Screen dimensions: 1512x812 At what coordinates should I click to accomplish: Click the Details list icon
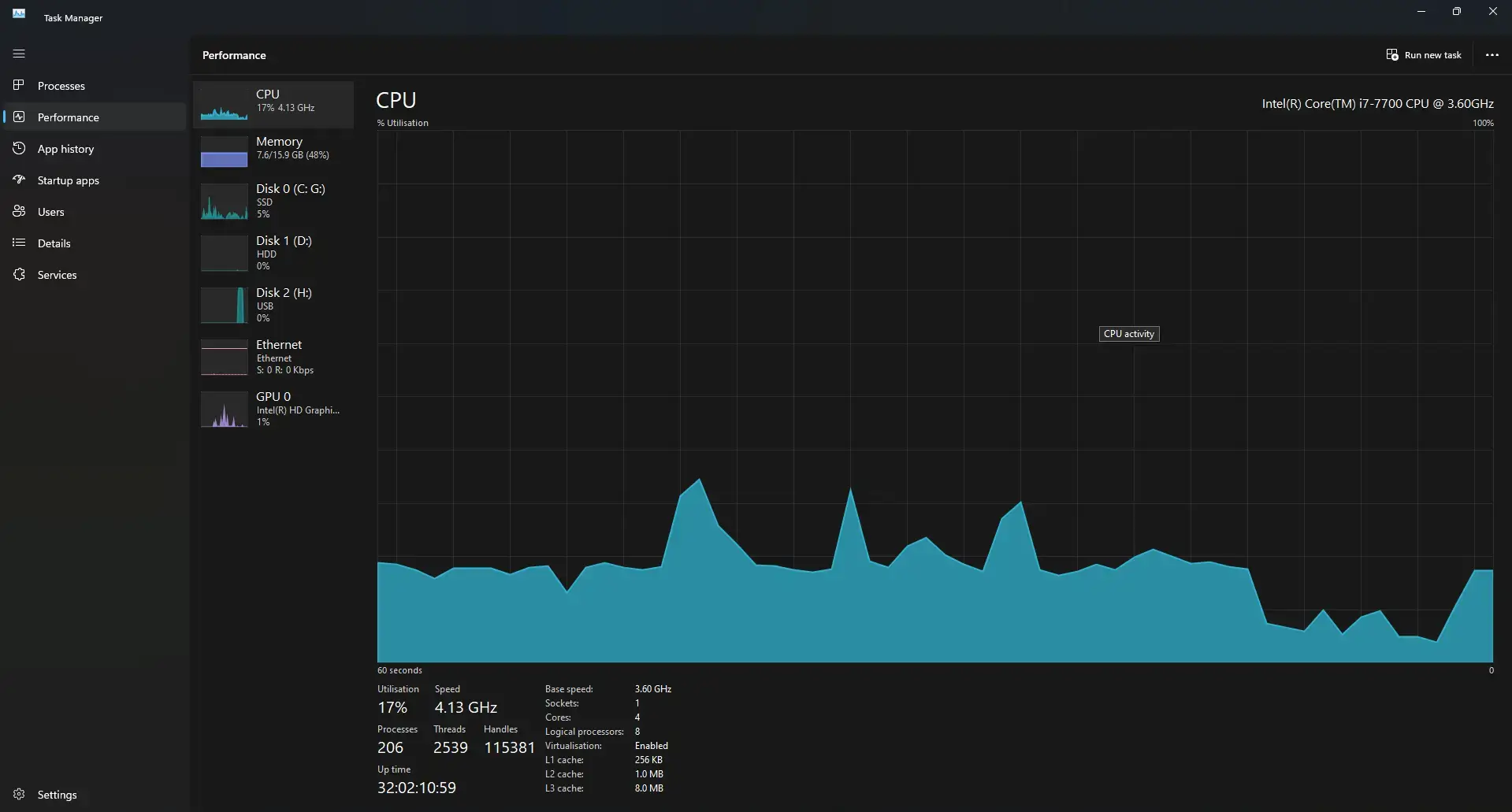pyautogui.click(x=19, y=243)
